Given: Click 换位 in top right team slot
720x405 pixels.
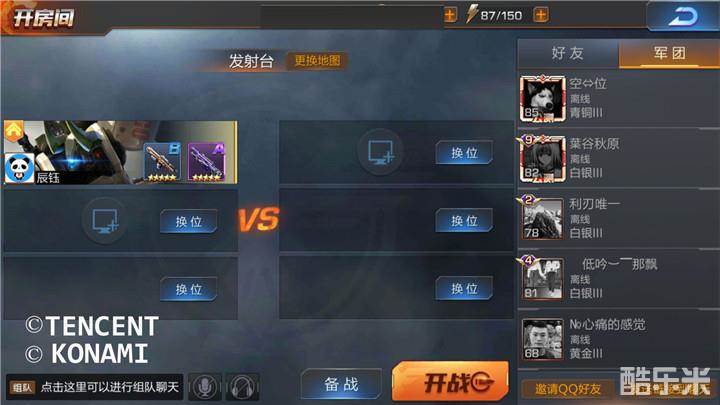Looking at the screenshot, I should point(464,152).
